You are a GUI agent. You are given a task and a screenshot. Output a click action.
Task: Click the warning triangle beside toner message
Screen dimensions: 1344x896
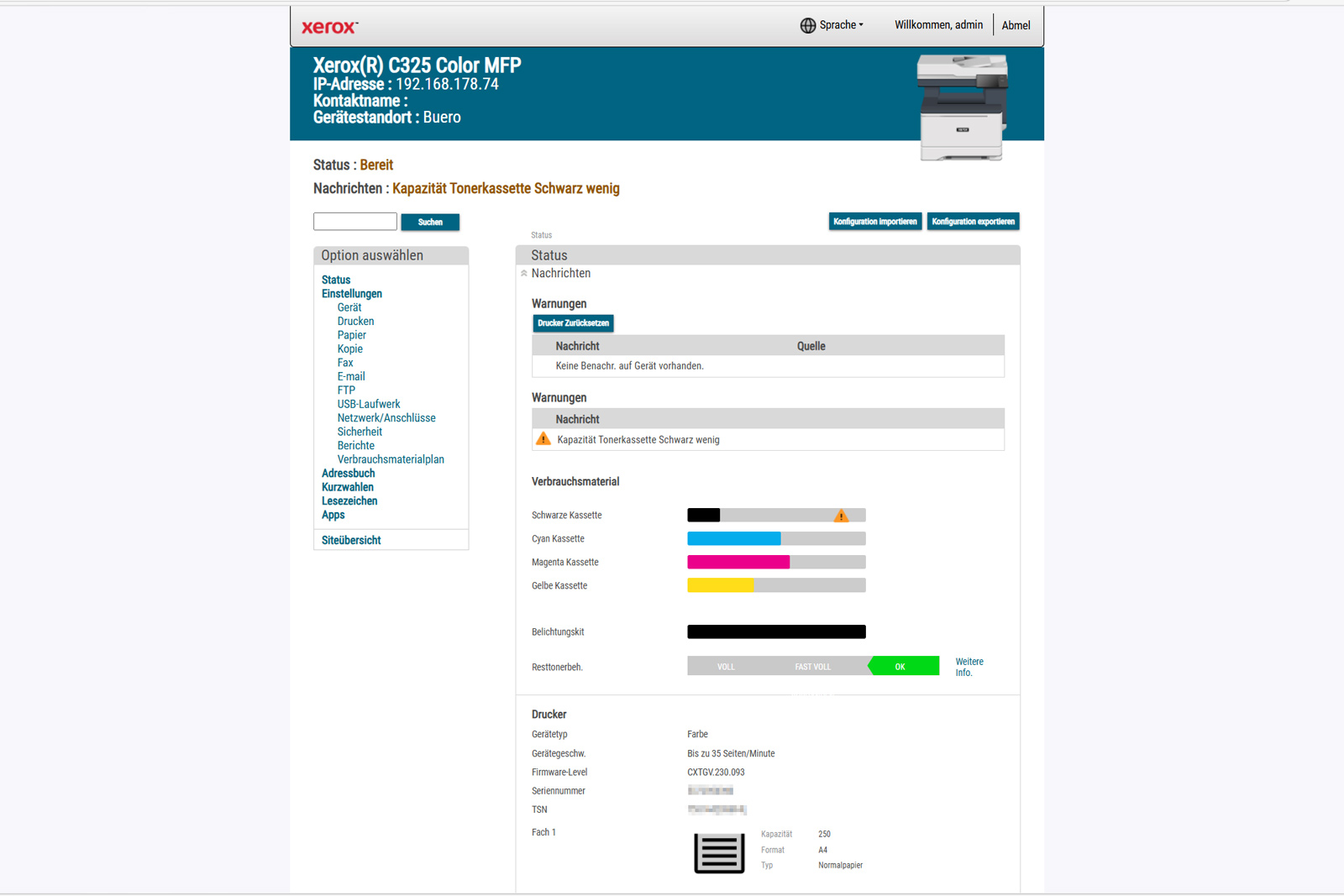point(543,439)
